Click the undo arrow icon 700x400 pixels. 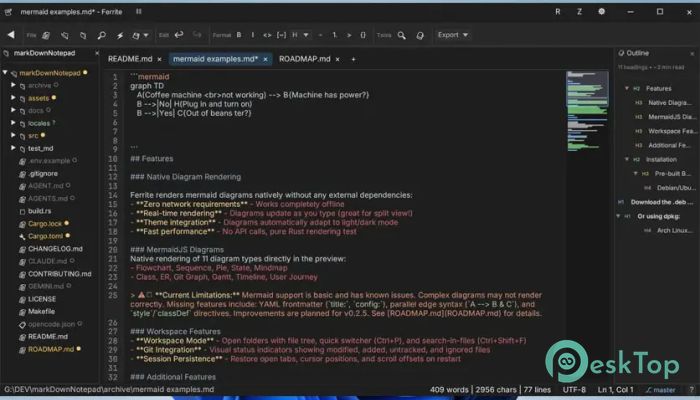click(x=179, y=35)
